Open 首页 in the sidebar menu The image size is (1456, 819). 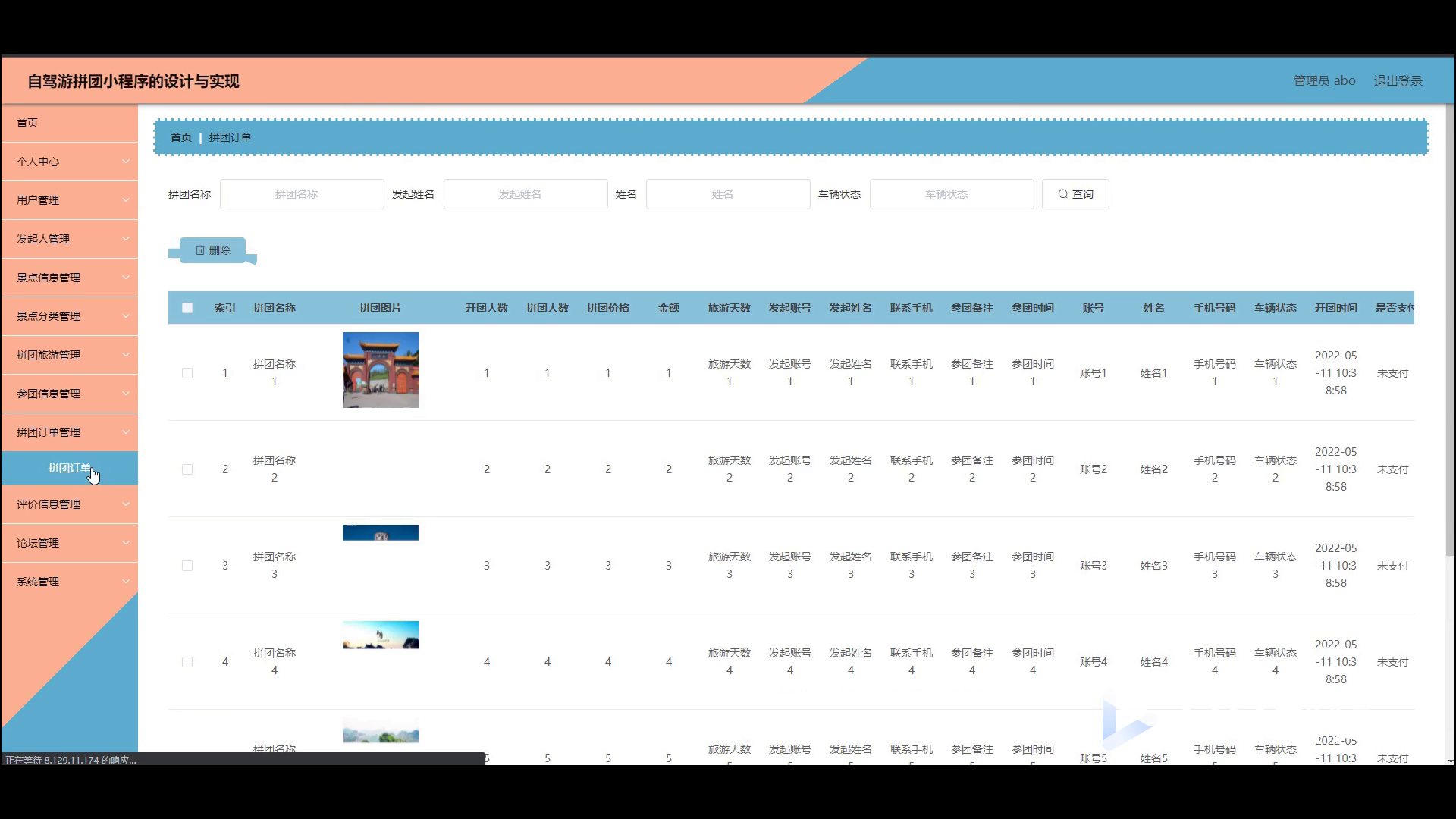pos(69,123)
